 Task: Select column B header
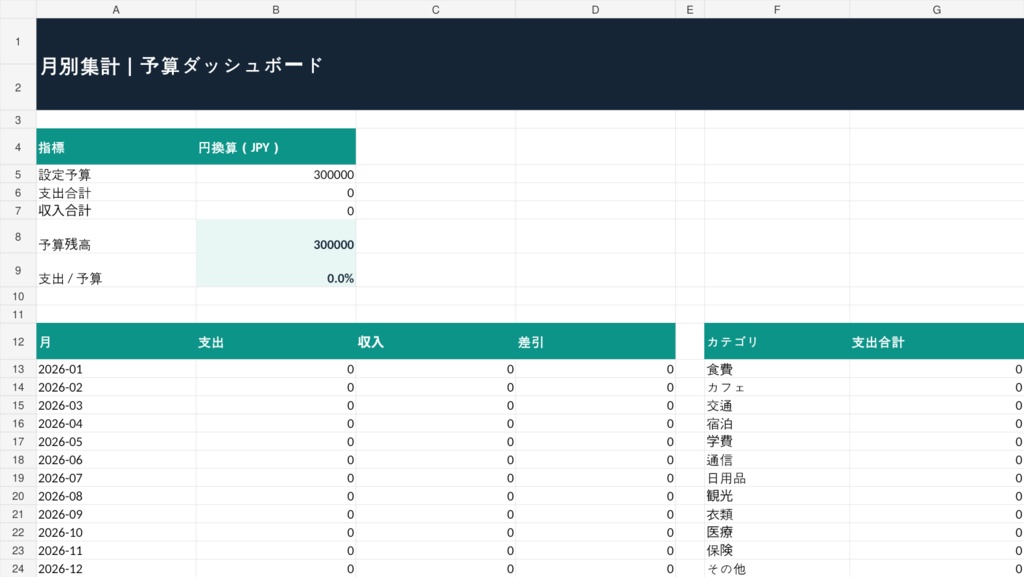(x=276, y=9)
